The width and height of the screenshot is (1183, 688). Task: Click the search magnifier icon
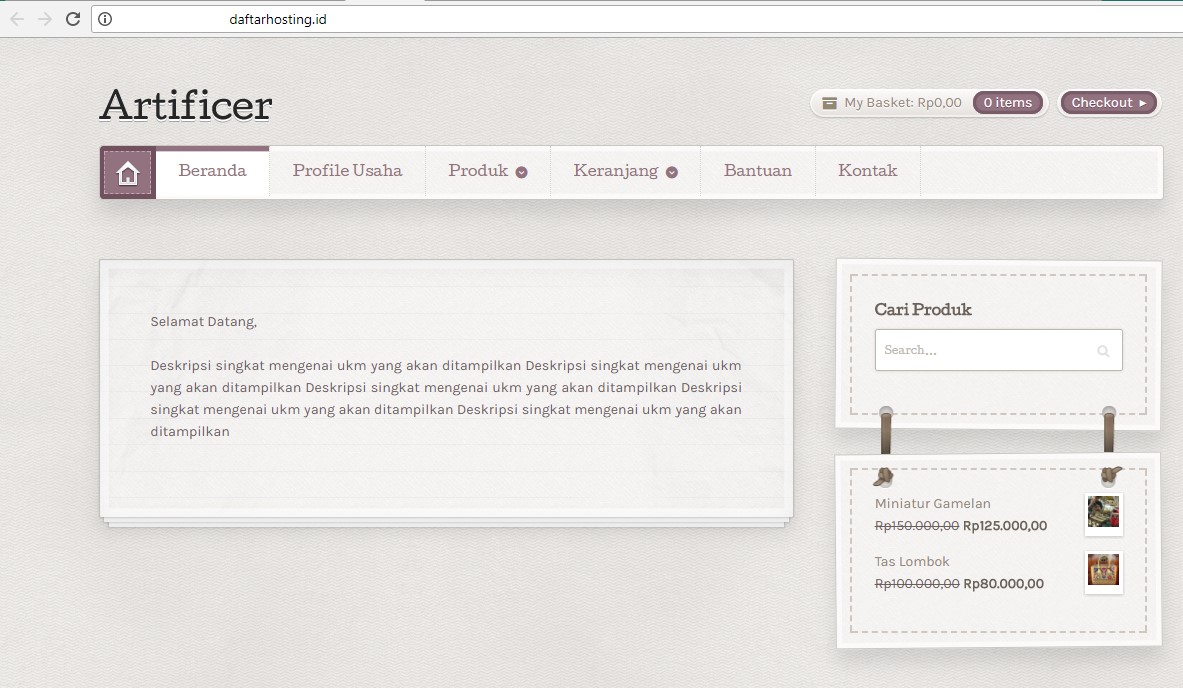pos(1103,351)
